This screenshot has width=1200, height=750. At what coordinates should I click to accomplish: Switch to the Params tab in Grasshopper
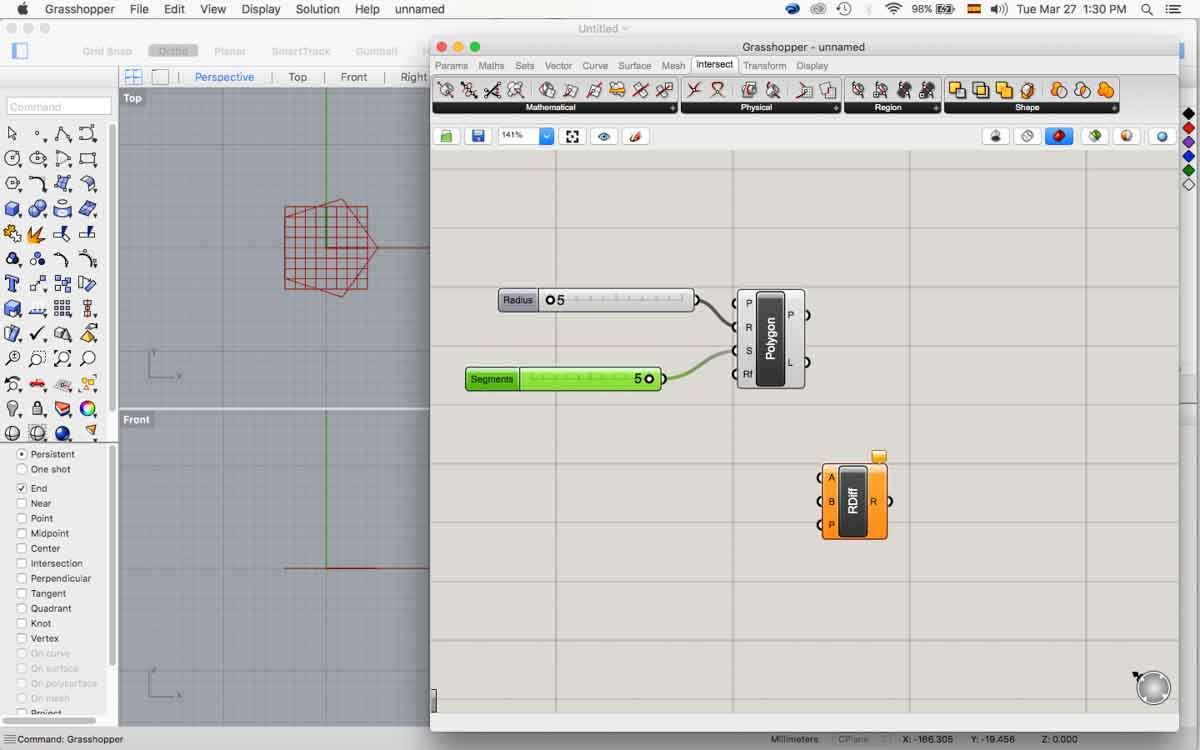[x=451, y=66]
